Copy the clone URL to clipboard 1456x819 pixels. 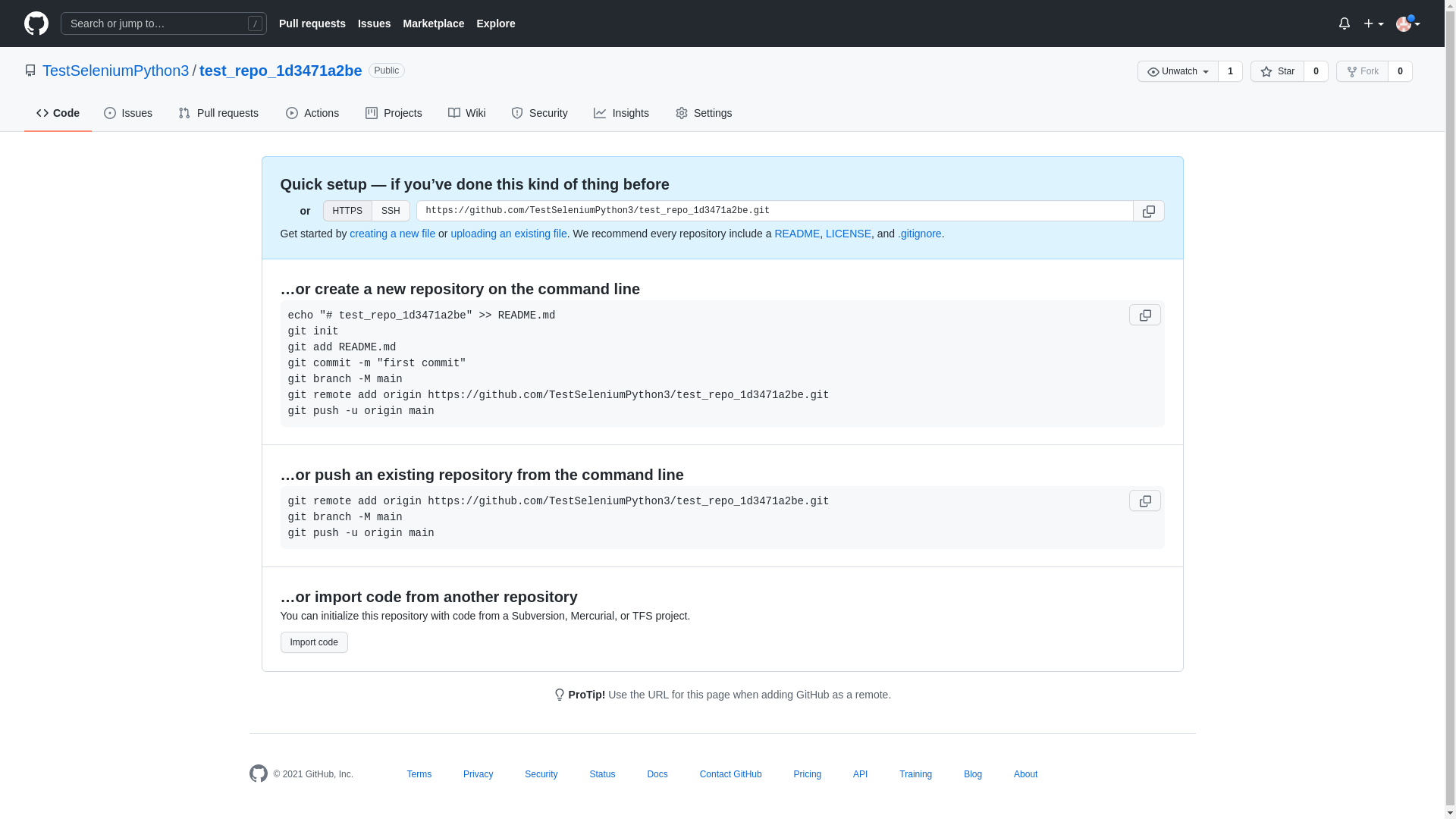1149,211
